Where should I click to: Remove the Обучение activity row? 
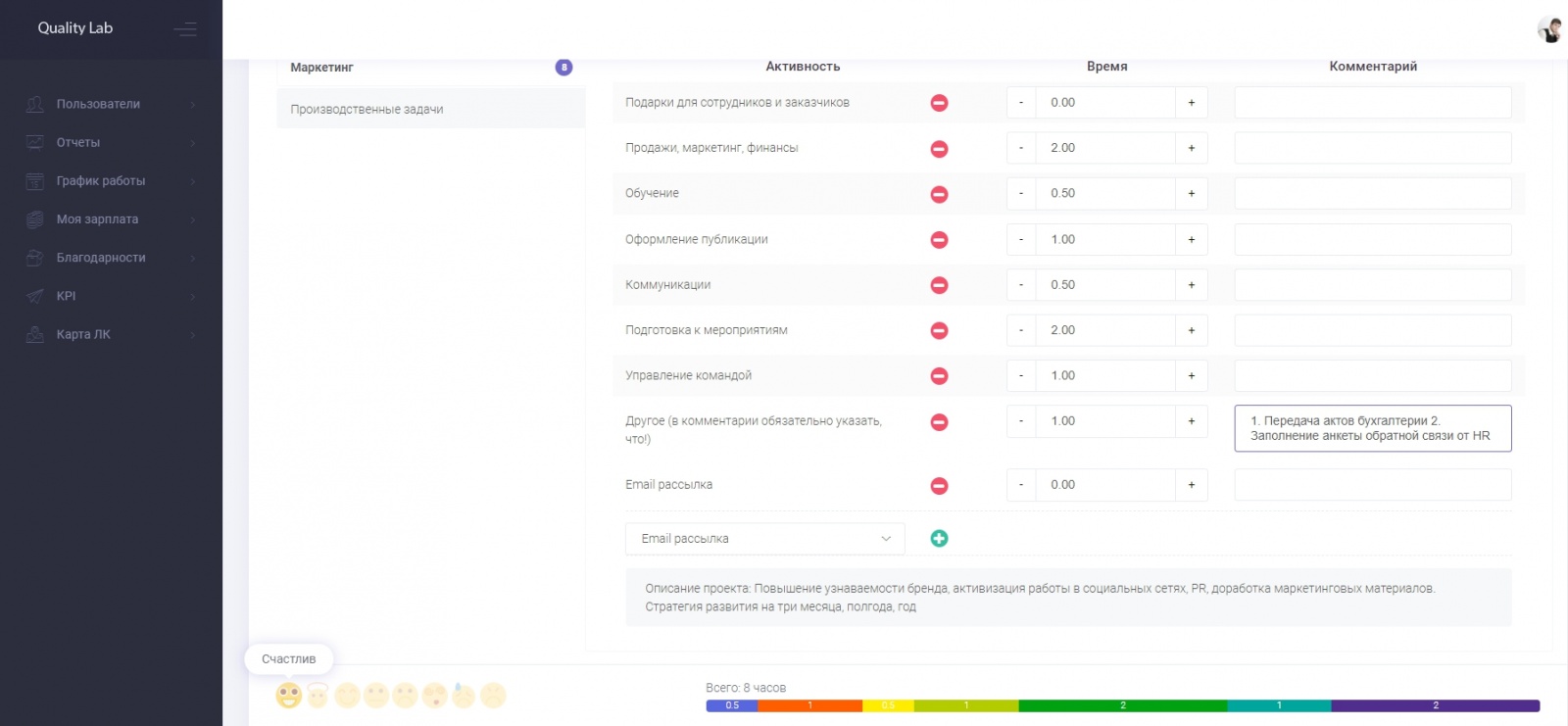point(939,194)
